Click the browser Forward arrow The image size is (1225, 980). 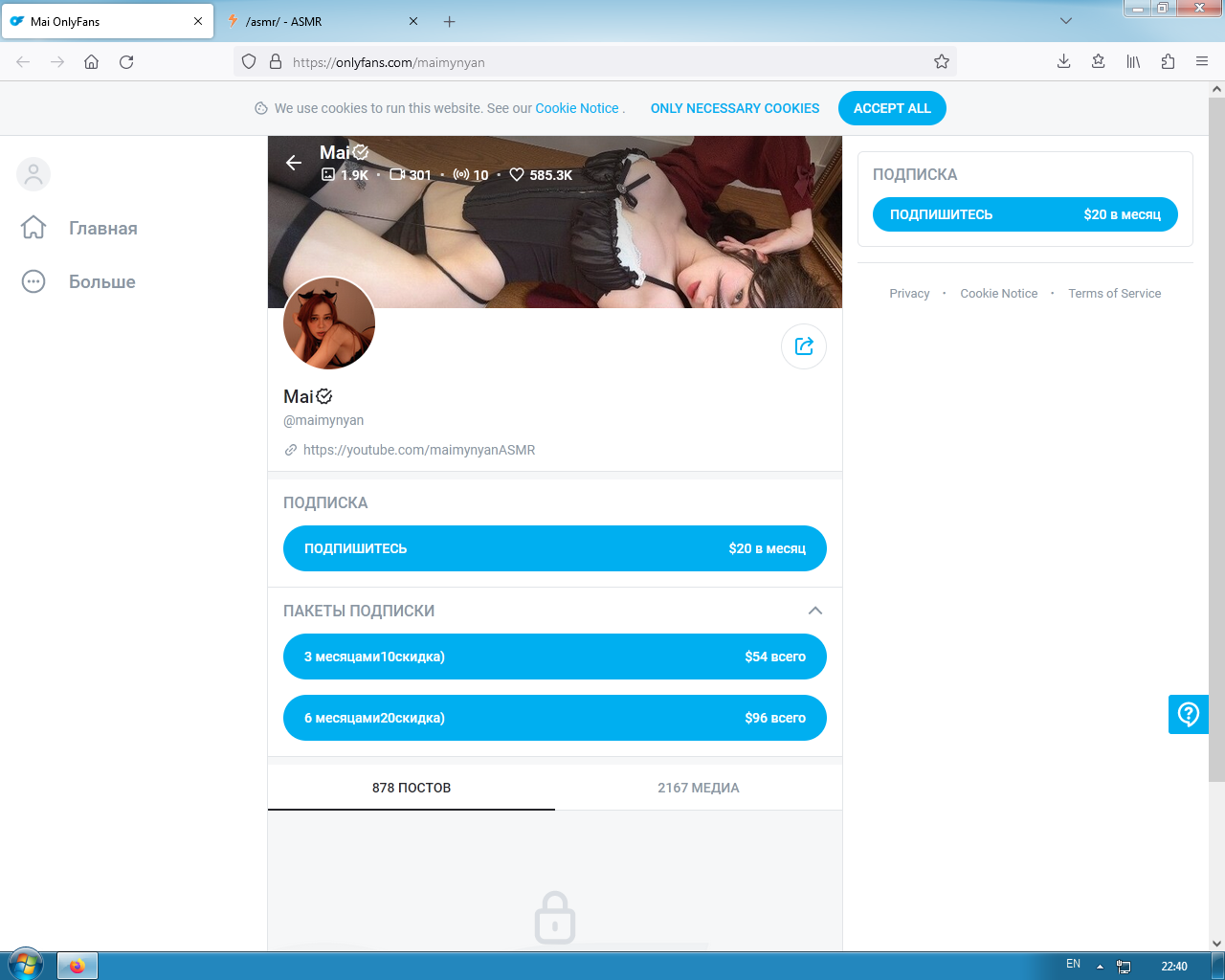tap(57, 62)
